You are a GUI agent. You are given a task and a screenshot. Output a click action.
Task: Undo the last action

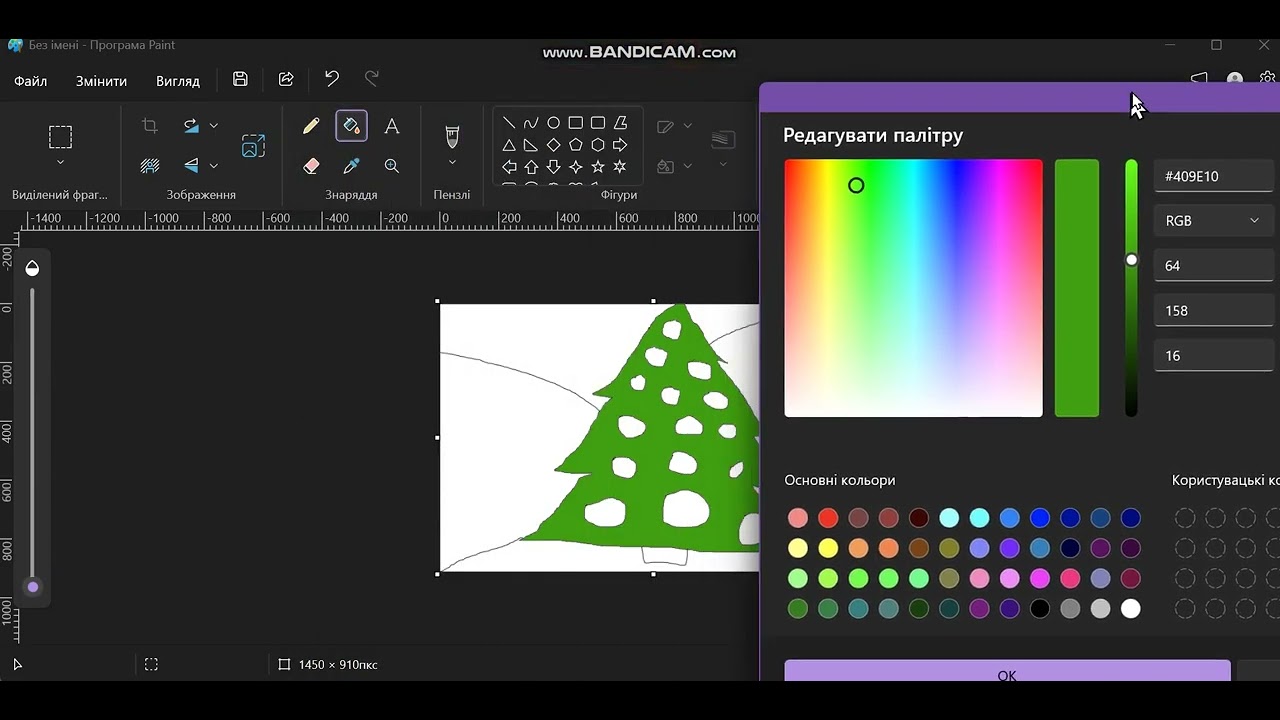pyautogui.click(x=332, y=79)
